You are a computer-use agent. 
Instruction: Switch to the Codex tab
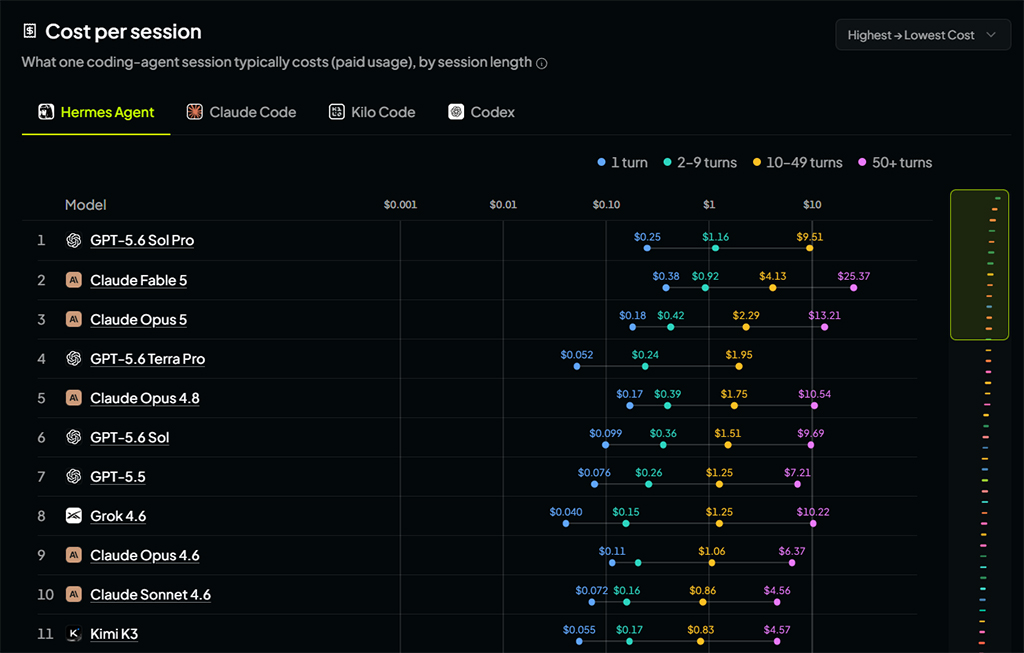pyautogui.click(x=481, y=112)
